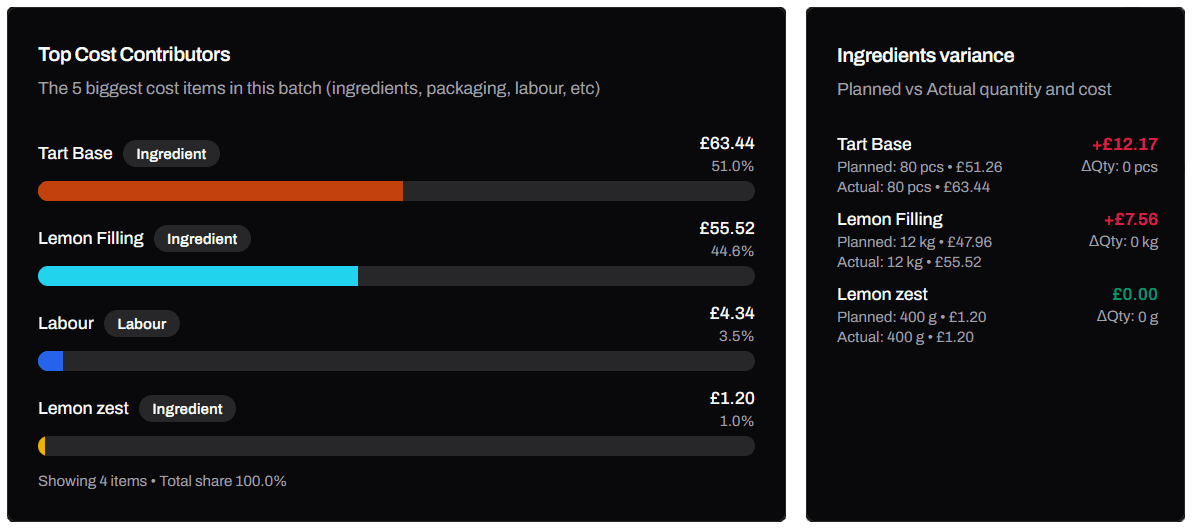Select the Ingredients variance heading

(925, 56)
